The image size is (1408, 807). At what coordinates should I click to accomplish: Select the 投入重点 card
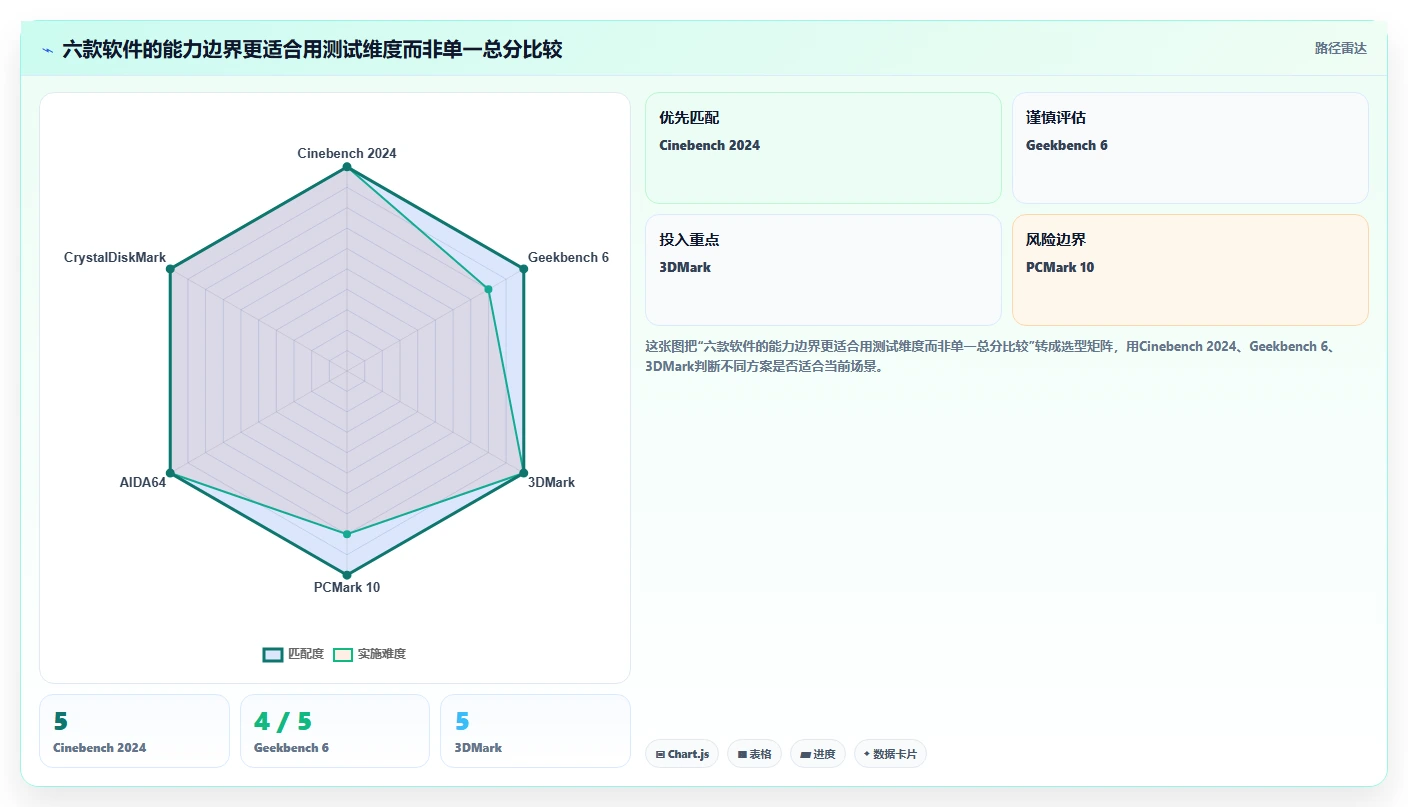click(x=823, y=270)
